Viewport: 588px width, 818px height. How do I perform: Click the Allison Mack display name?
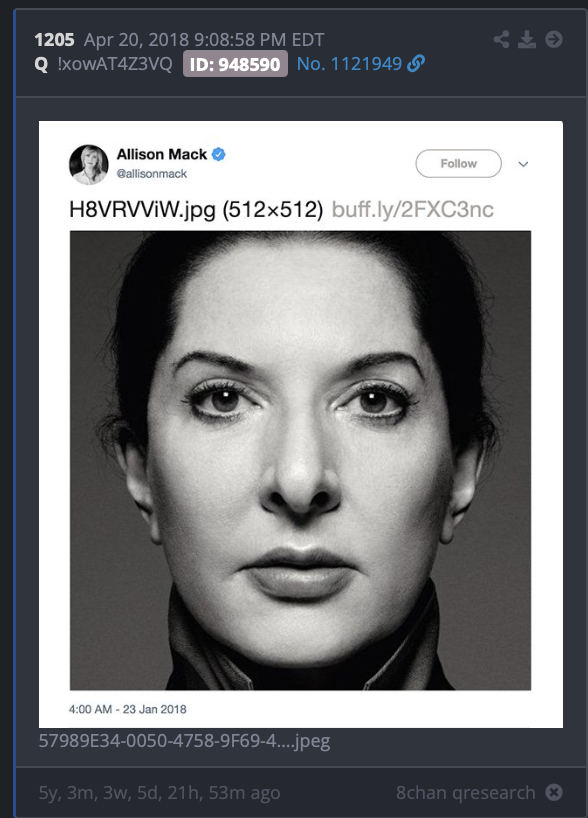click(x=162, y=154)
